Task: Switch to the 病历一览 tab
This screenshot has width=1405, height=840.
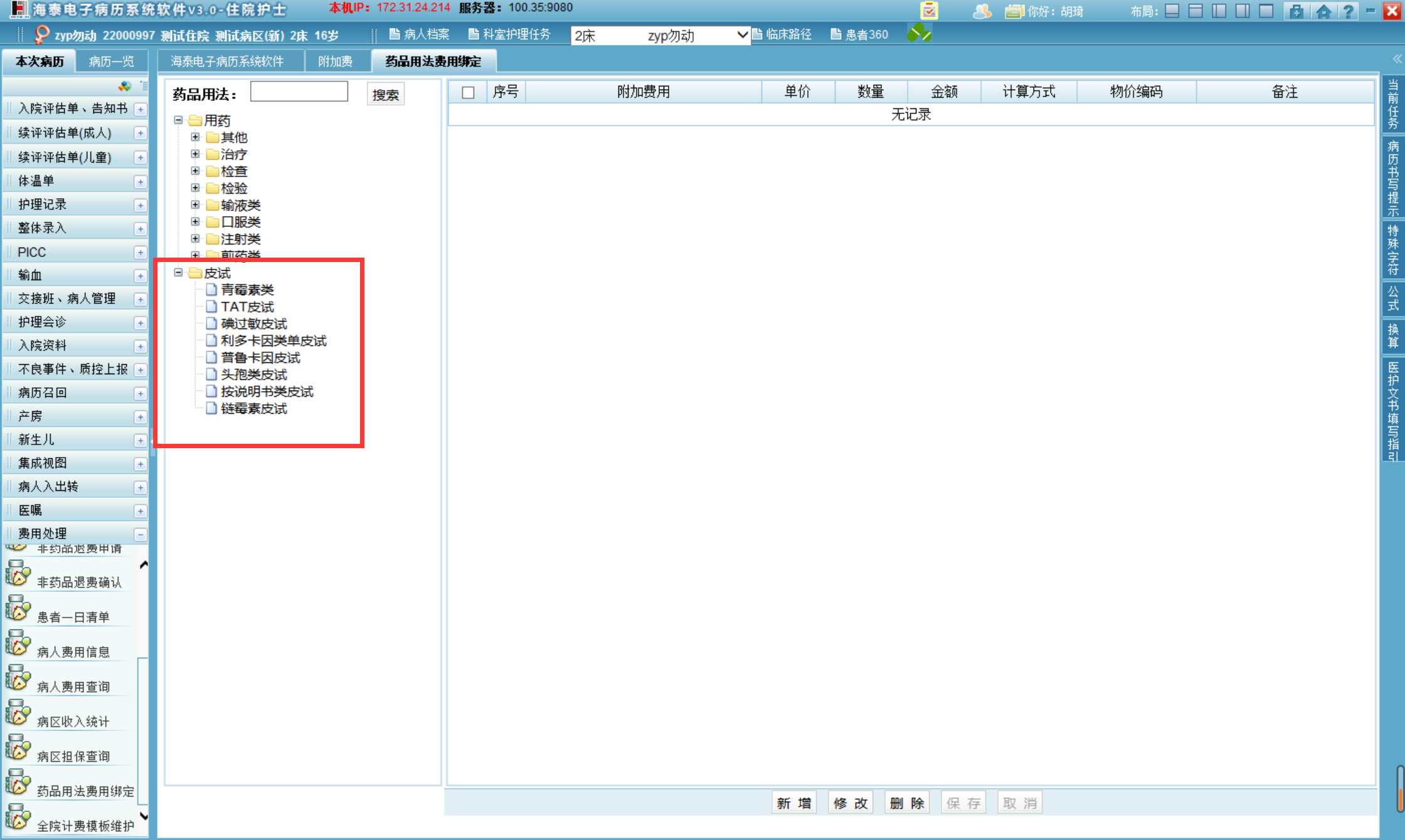Action: (111, 61)
